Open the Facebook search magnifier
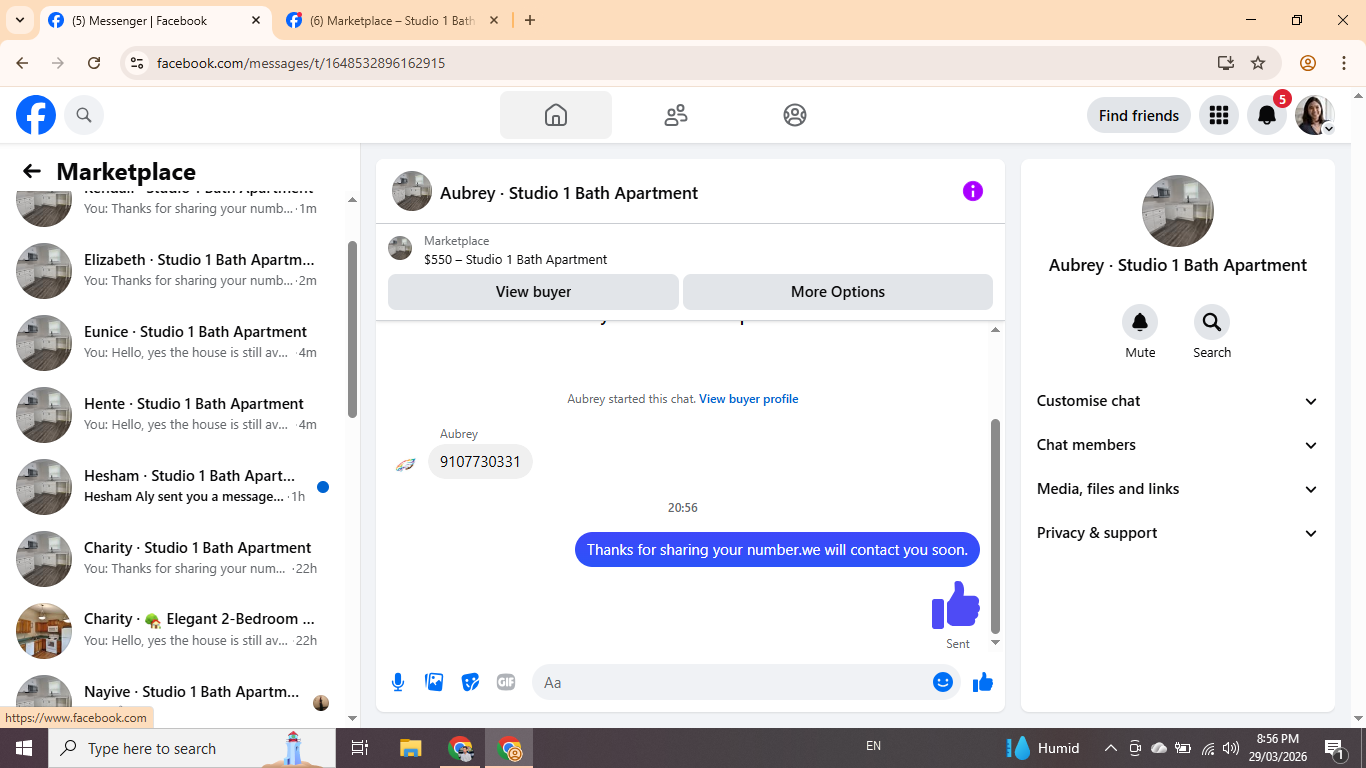 pyautogui.click(x=84, y=115)
